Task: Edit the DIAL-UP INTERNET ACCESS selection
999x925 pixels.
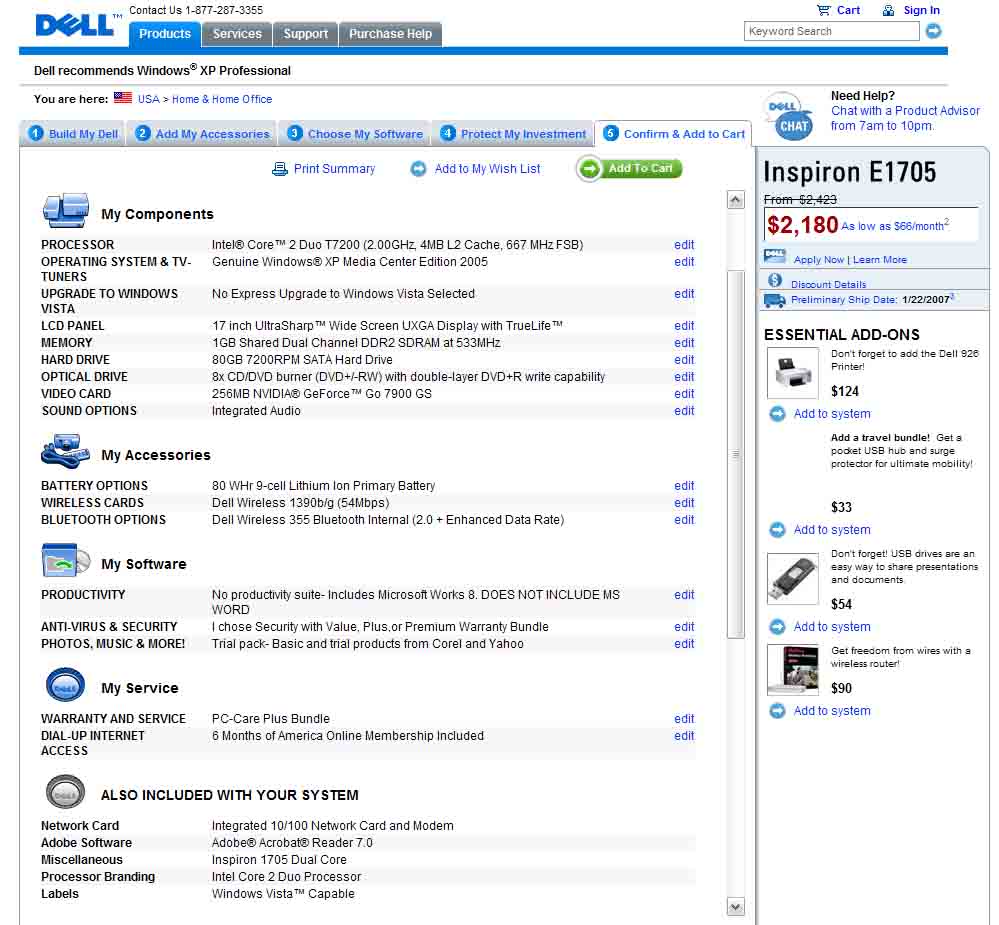Action: click(684, 736)
